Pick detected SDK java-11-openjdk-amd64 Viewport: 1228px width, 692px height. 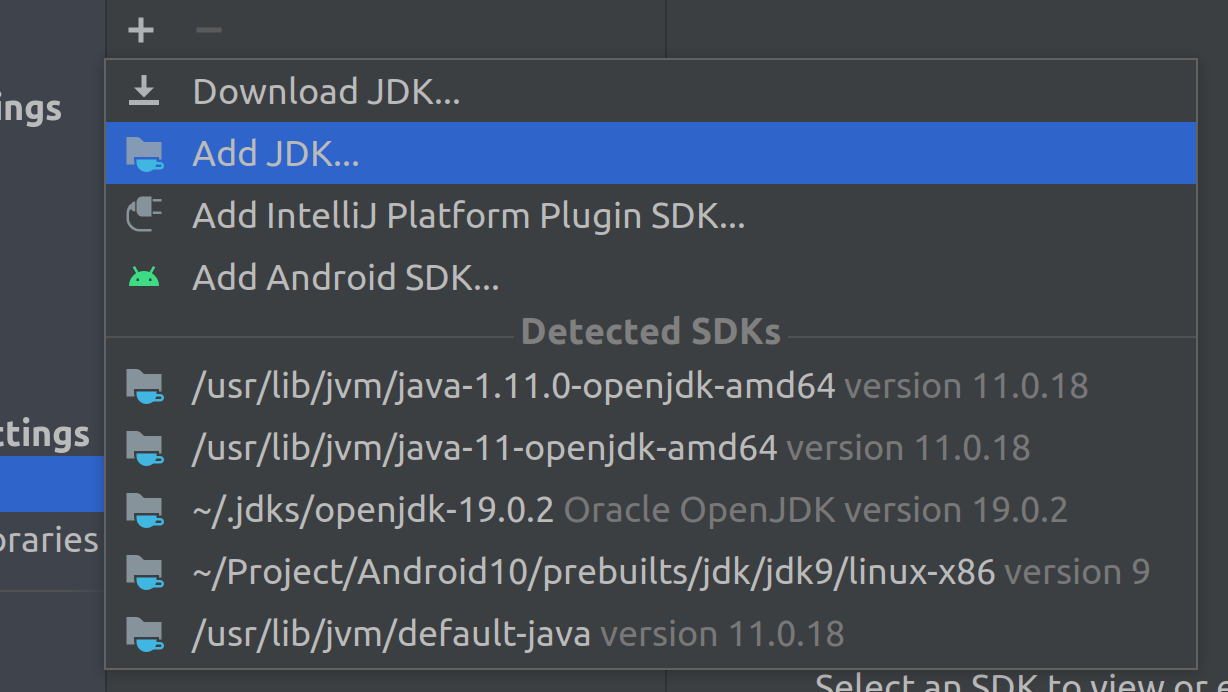(x=651, y=447)
